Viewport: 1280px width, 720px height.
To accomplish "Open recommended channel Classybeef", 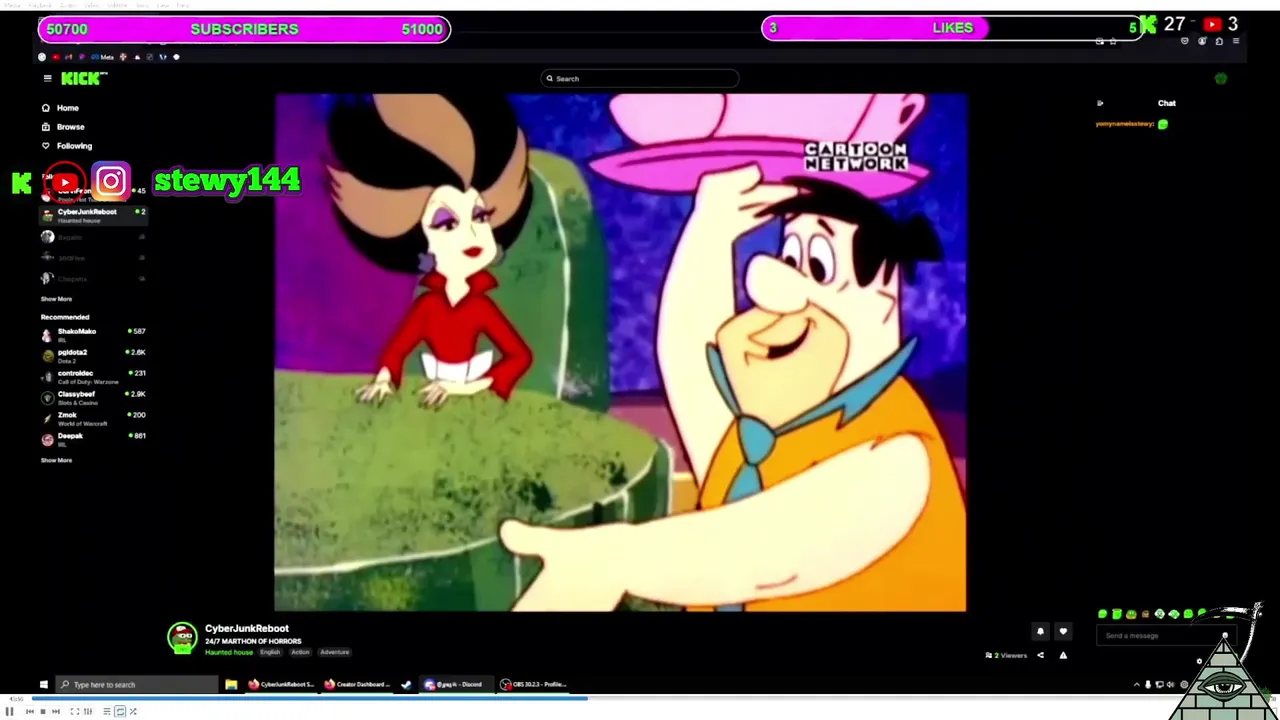I will pos(93,397).
